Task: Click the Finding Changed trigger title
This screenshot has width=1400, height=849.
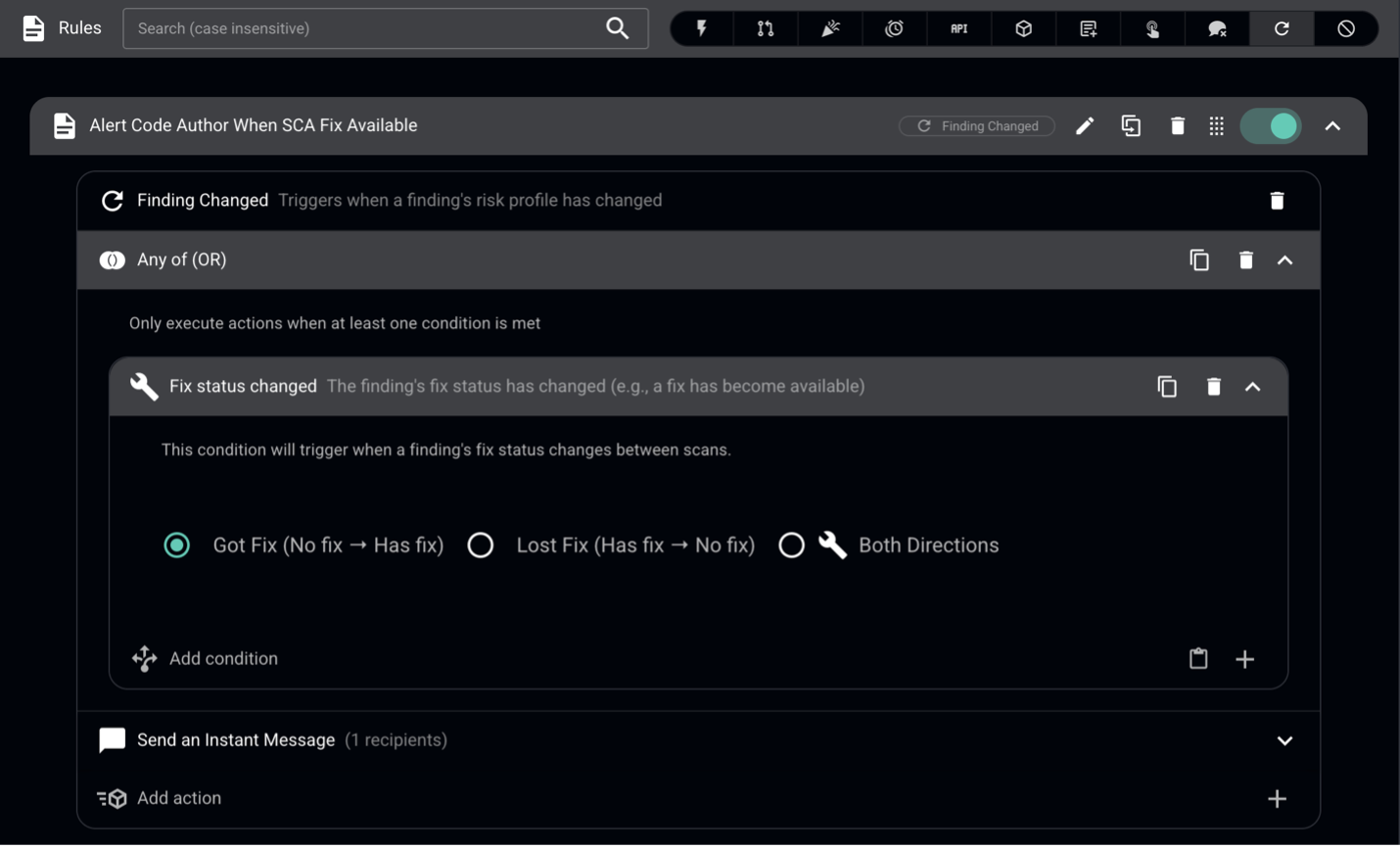Action: coord(203,200)
